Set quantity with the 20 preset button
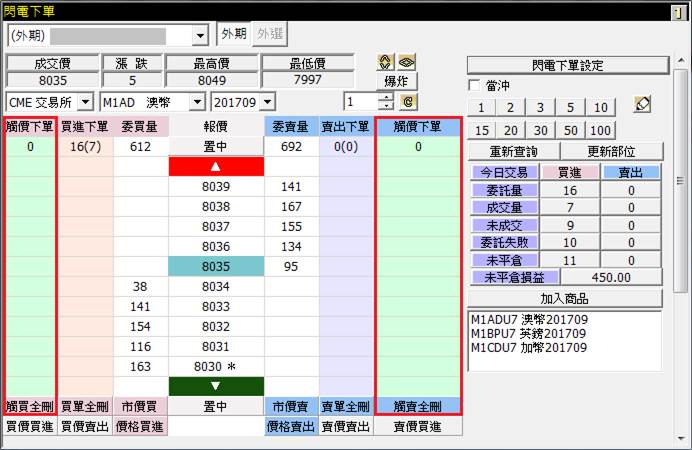Viewport: 692px width, 450px height. tap(511, 131)
